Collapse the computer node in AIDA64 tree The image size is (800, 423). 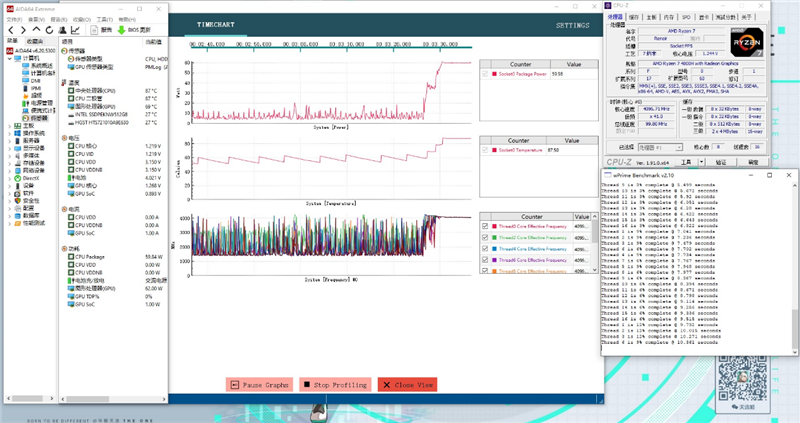[9, 59]
